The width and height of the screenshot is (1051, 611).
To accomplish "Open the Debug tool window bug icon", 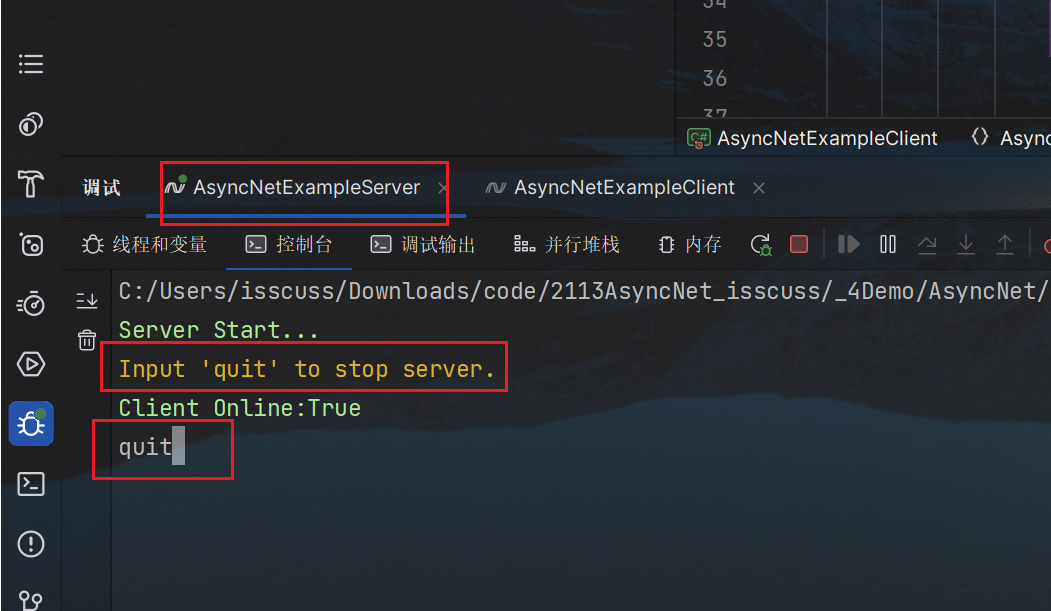I will (x=31, y=424).
